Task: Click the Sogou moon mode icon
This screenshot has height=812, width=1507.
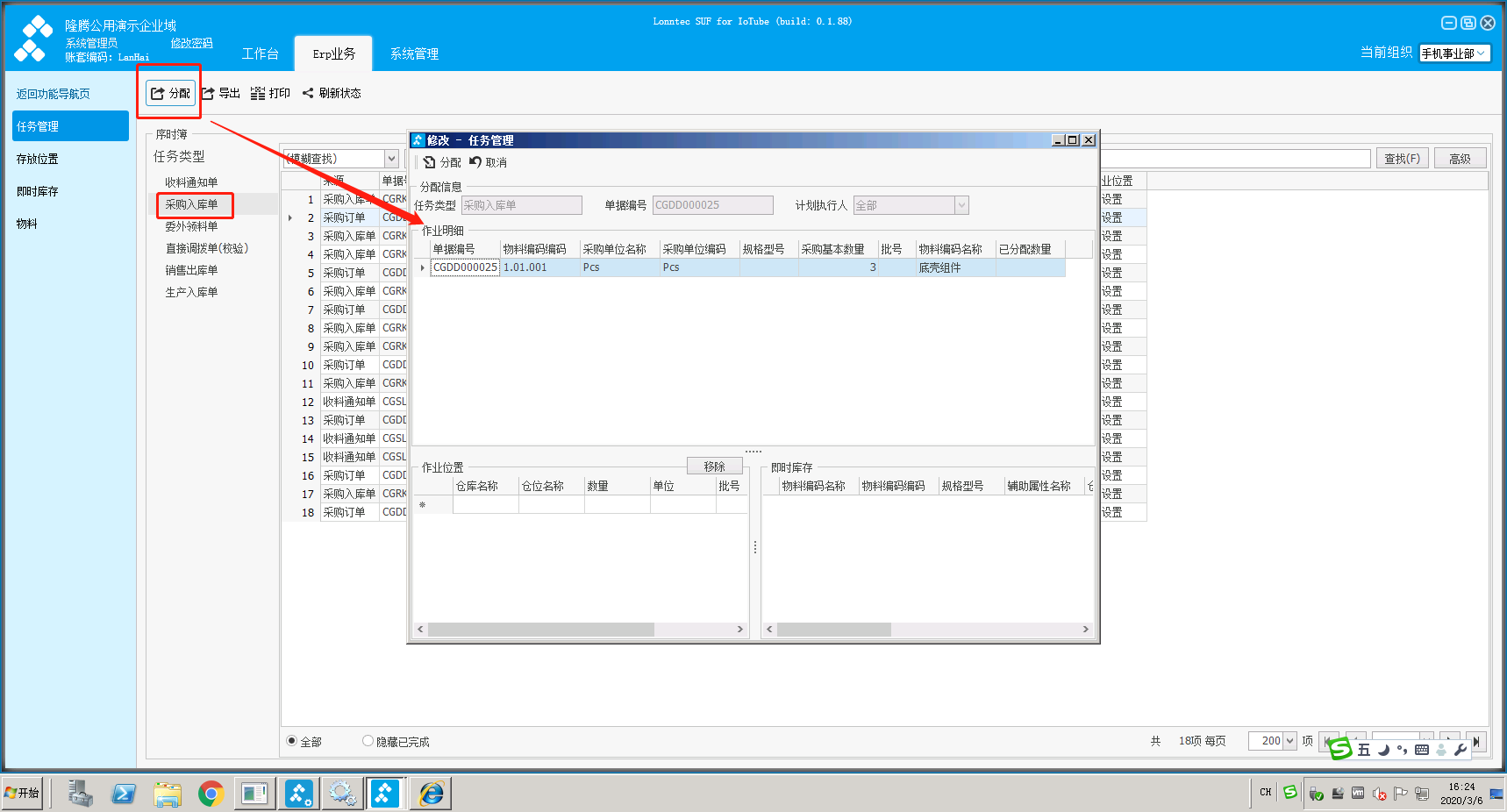Action: 1383,750
